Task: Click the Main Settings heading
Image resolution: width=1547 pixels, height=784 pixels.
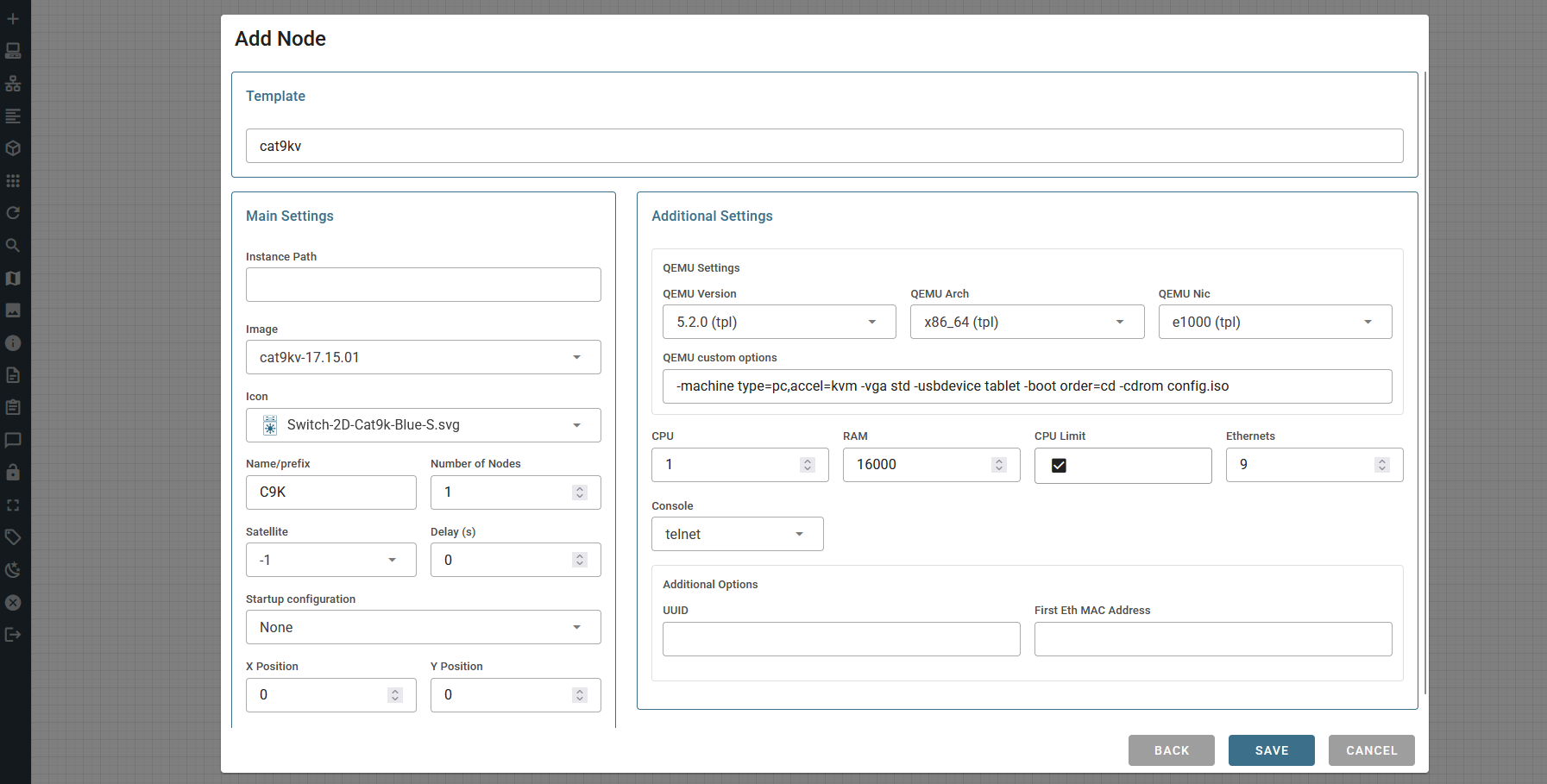Action: [290, 216]
